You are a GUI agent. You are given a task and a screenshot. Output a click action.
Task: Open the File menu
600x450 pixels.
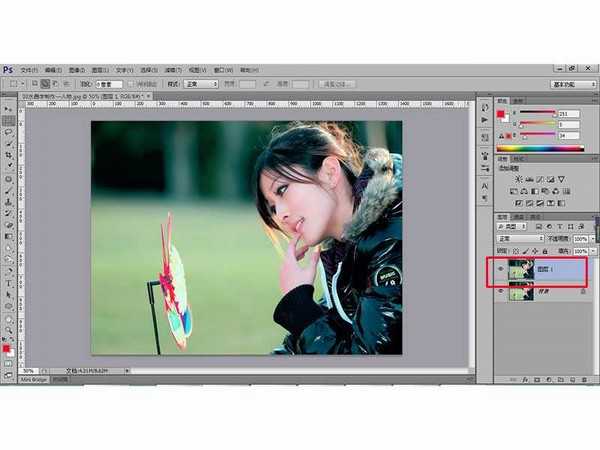(29, 70)
